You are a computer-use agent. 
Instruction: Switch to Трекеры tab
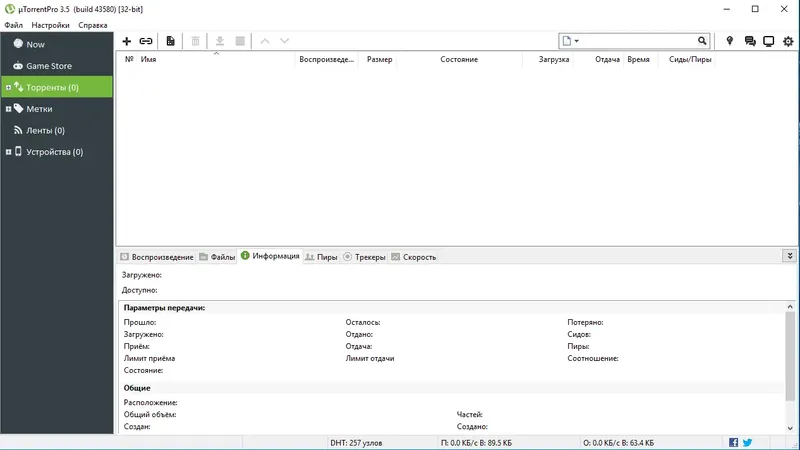pyautogui.click(x=364, y=257)
